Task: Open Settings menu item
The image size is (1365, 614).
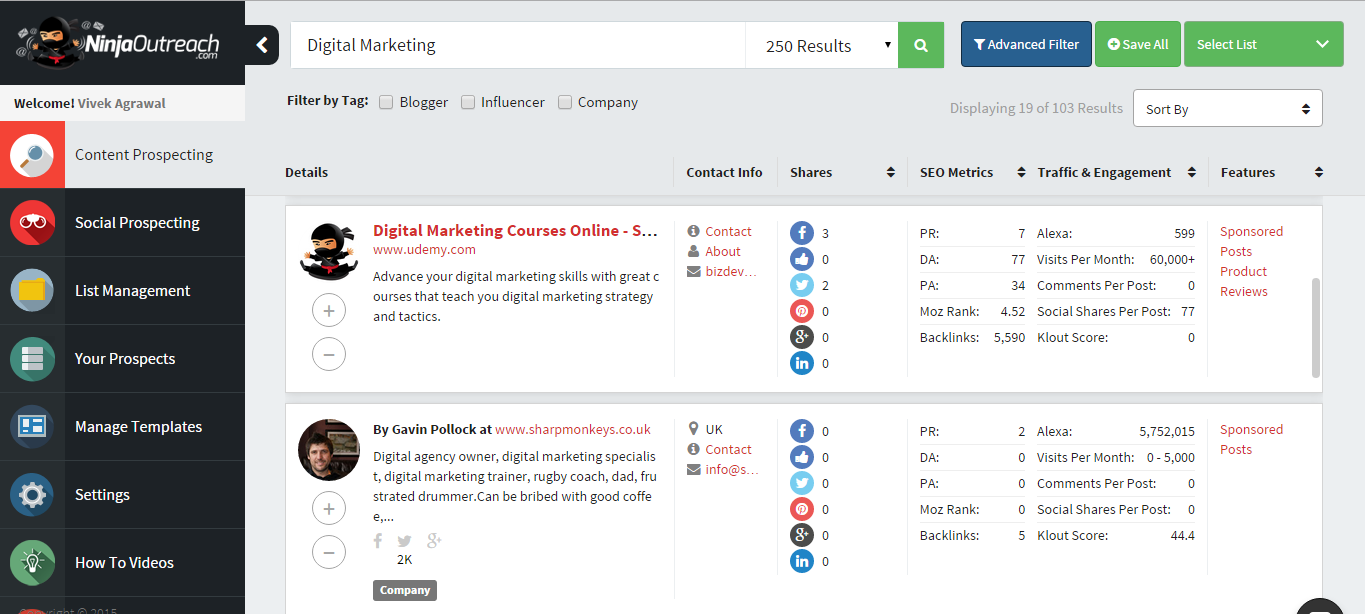Action: coord(122,495)
